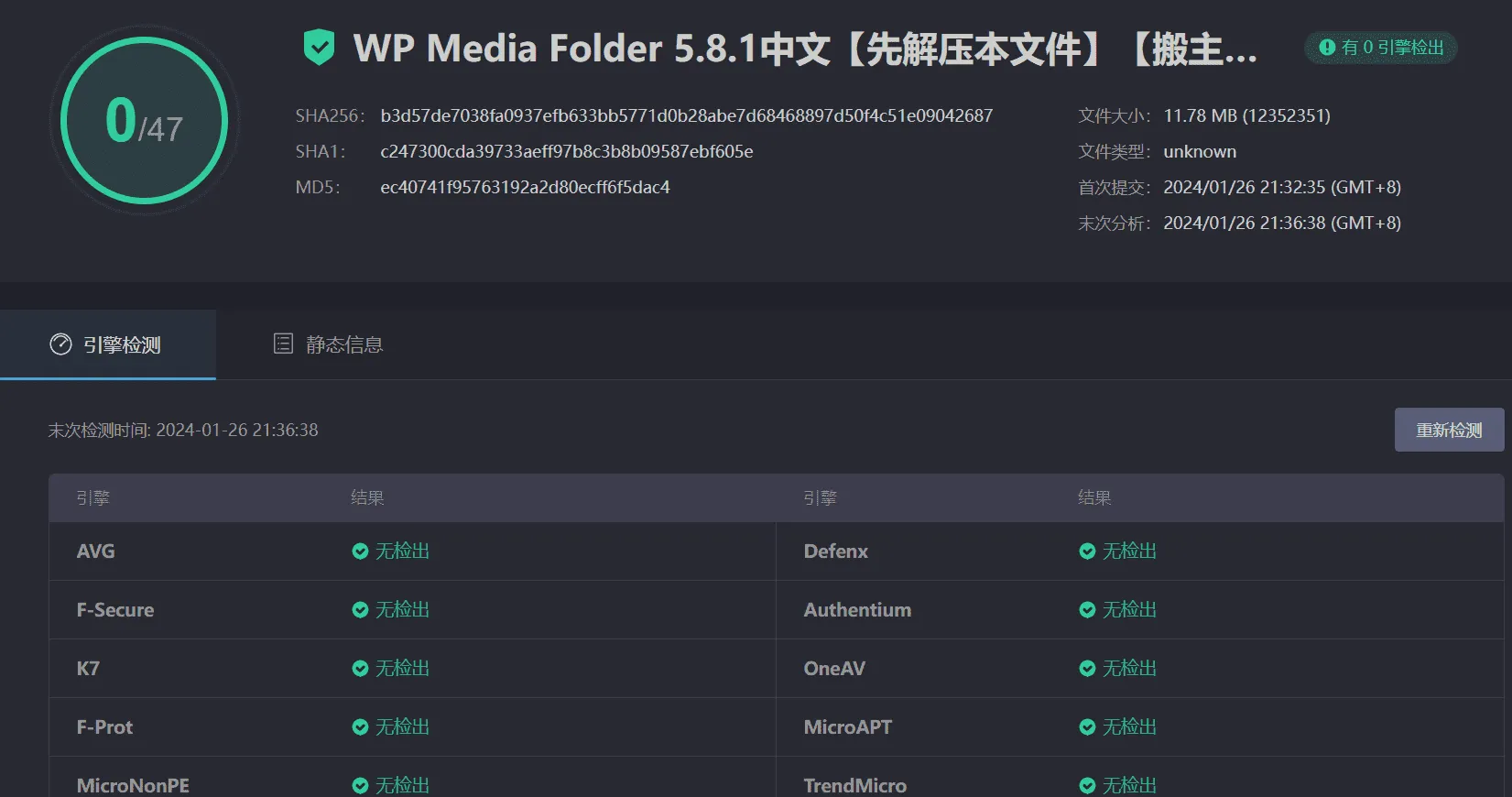This screenshot has height=797, width=1512.
Task: Click the gauge icon on the 引擎检测 tab
Action: tap(60, 344)
